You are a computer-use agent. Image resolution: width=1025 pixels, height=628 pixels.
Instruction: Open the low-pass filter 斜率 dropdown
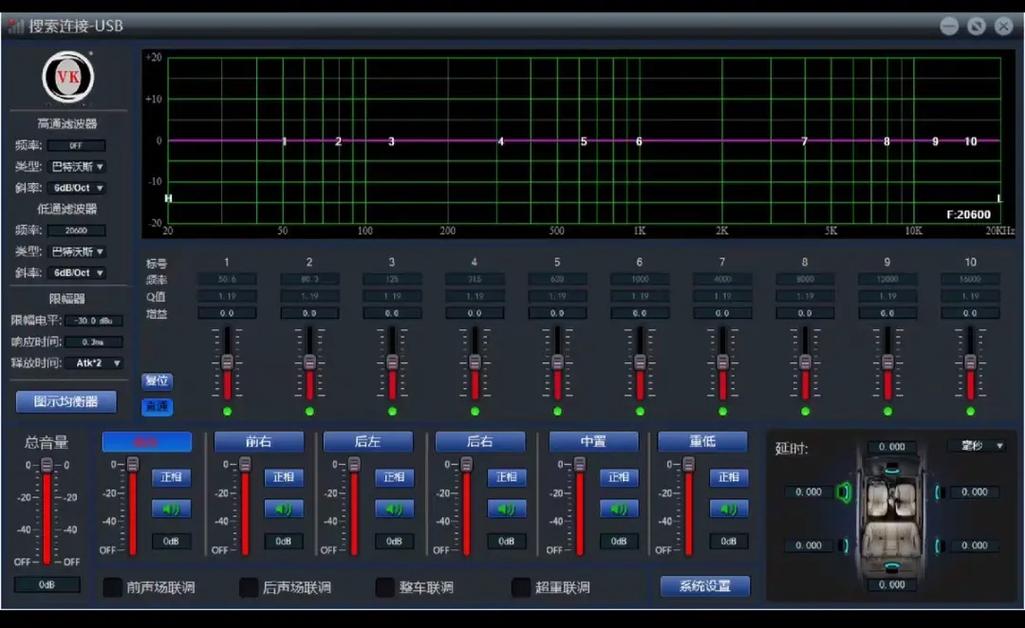tap(77, 273)
